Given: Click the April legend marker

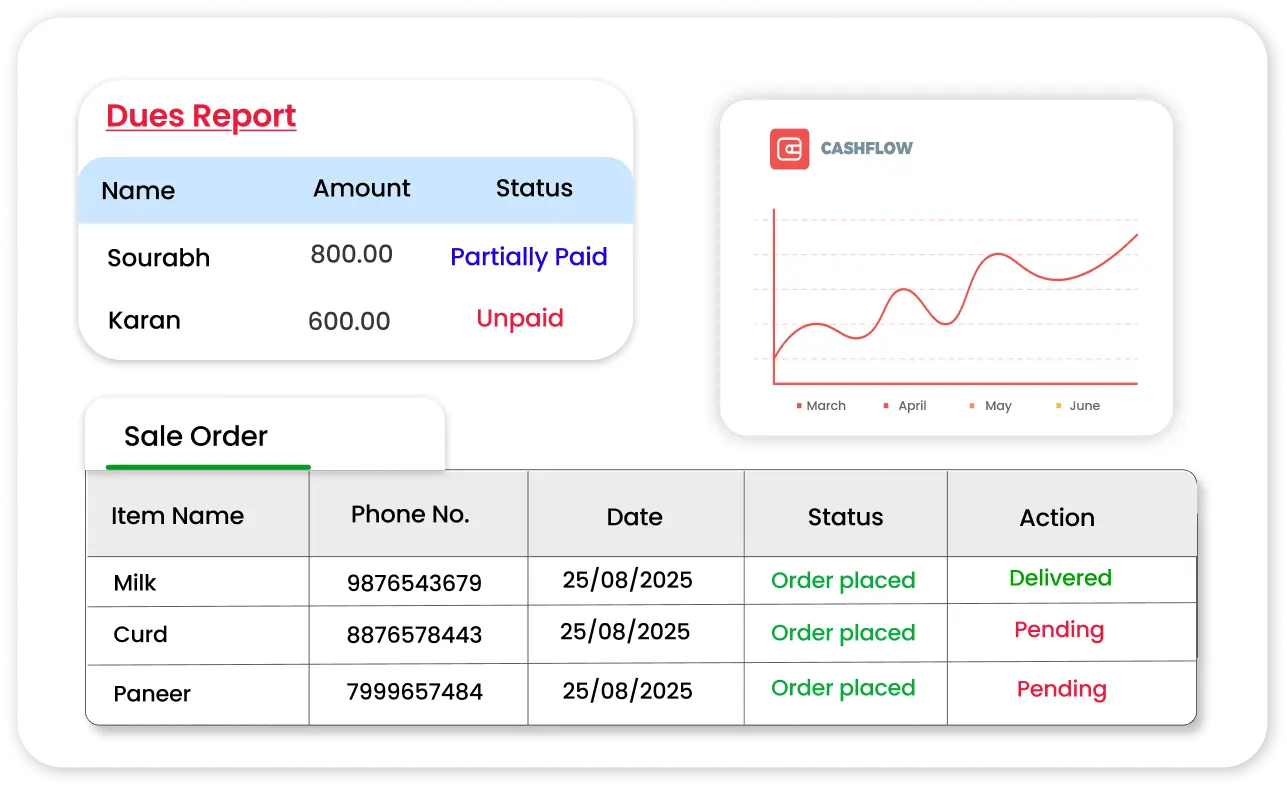Looking at the screenshot, I should pos(886,406).
